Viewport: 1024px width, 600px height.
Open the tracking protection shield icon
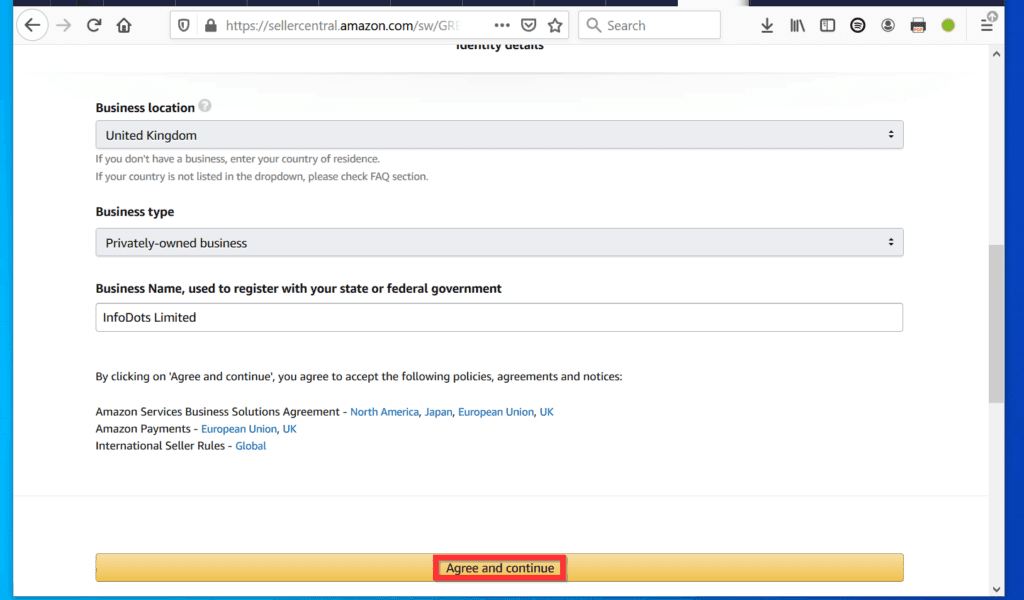[x=184, y=25]
